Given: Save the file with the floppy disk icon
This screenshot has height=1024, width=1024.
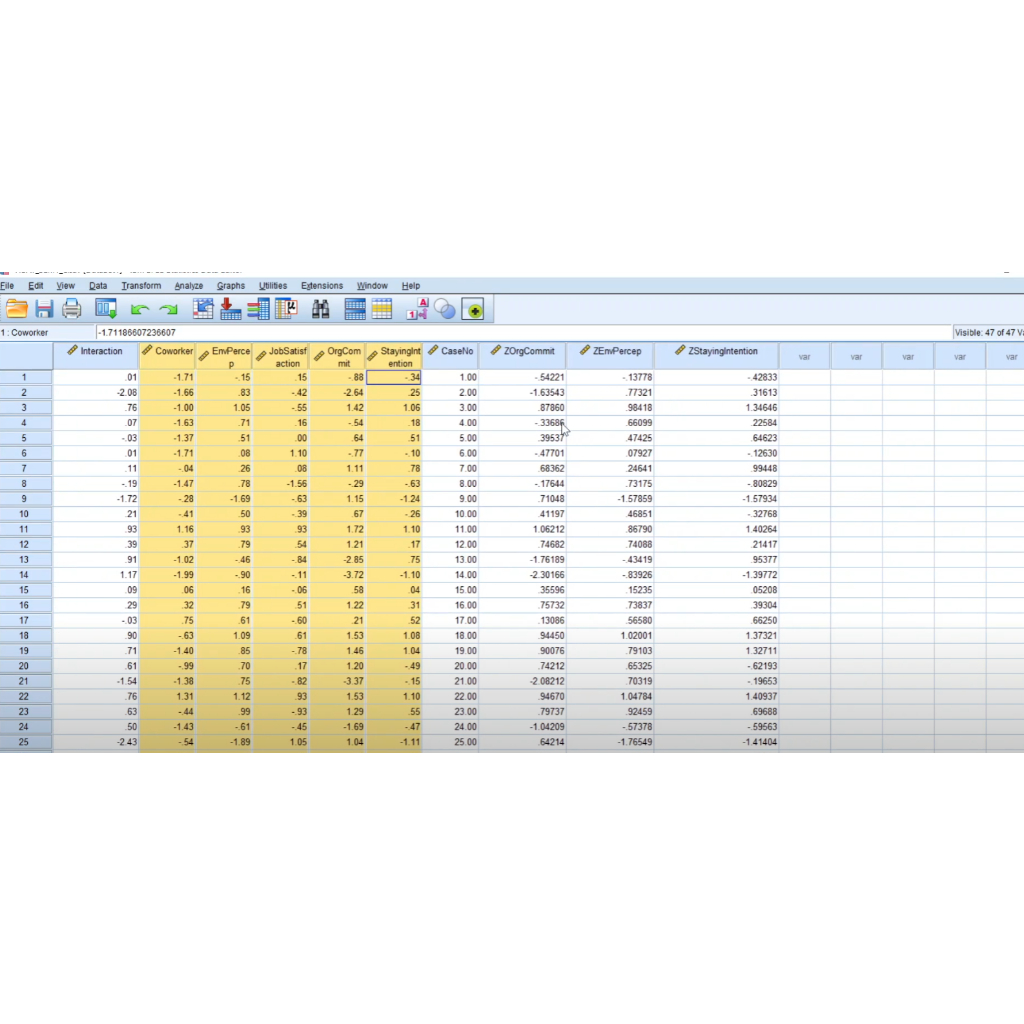Looking at the screenshot, I should pyautogui.click(x=44, y=309).
